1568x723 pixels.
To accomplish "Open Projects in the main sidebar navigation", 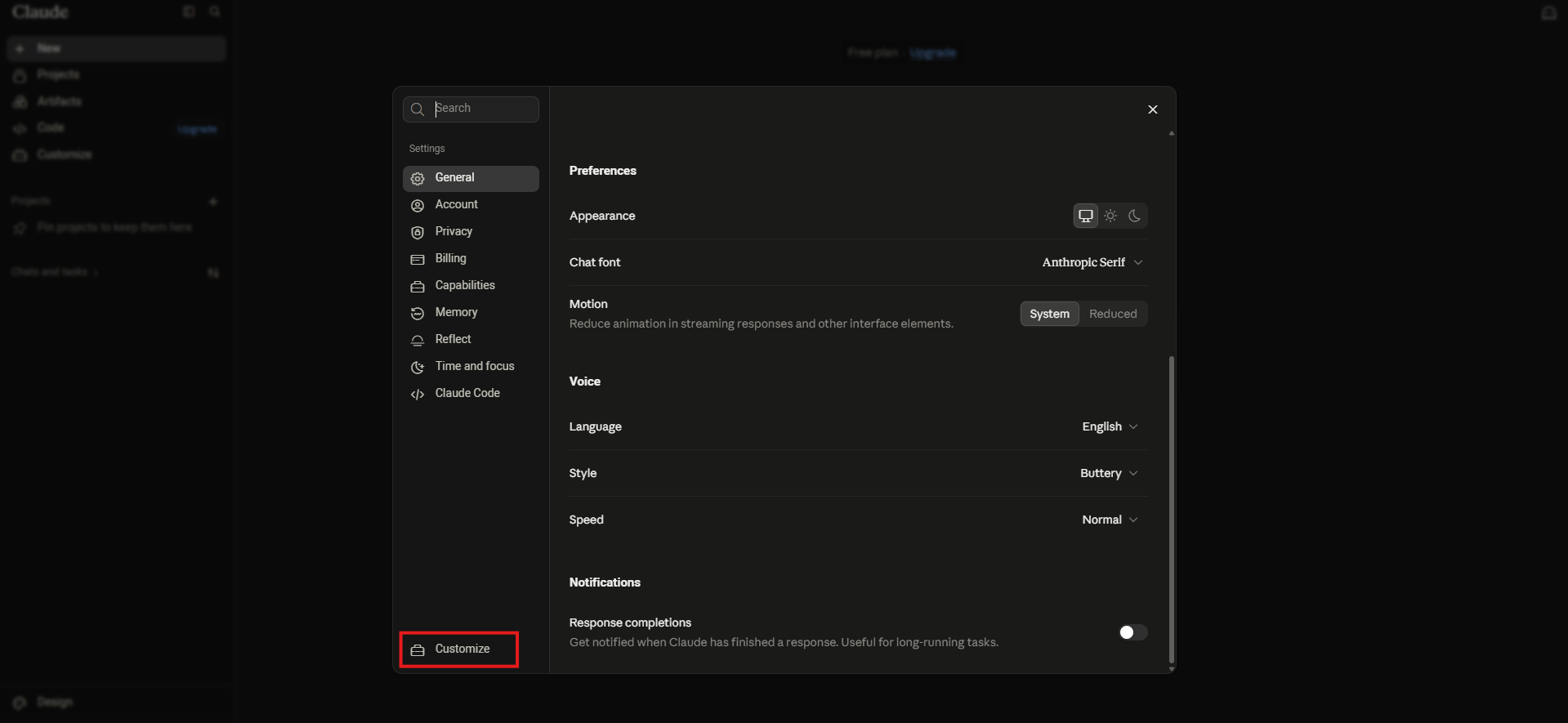I will tap(116, 75).
